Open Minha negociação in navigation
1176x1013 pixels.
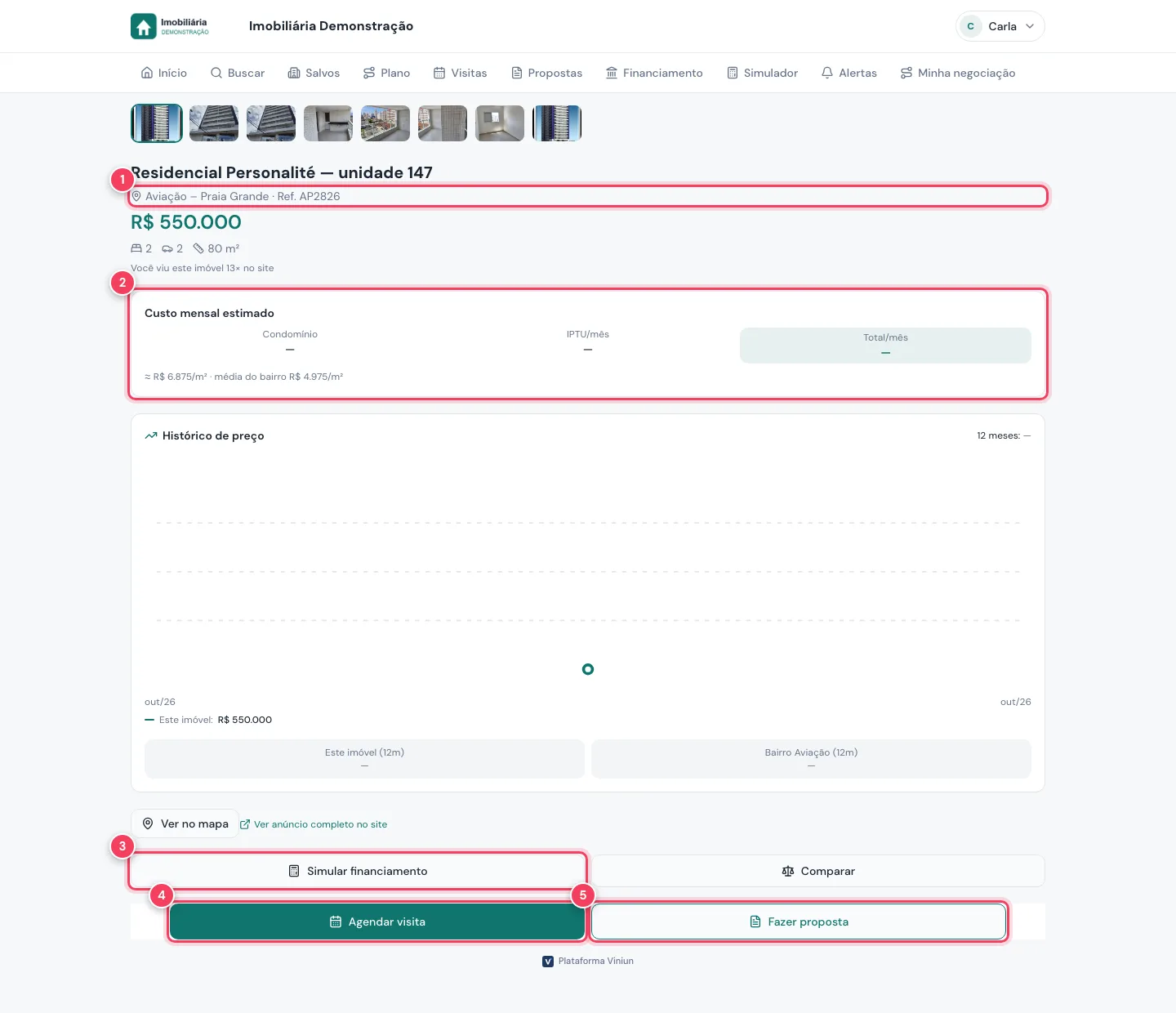click(958, 73)
